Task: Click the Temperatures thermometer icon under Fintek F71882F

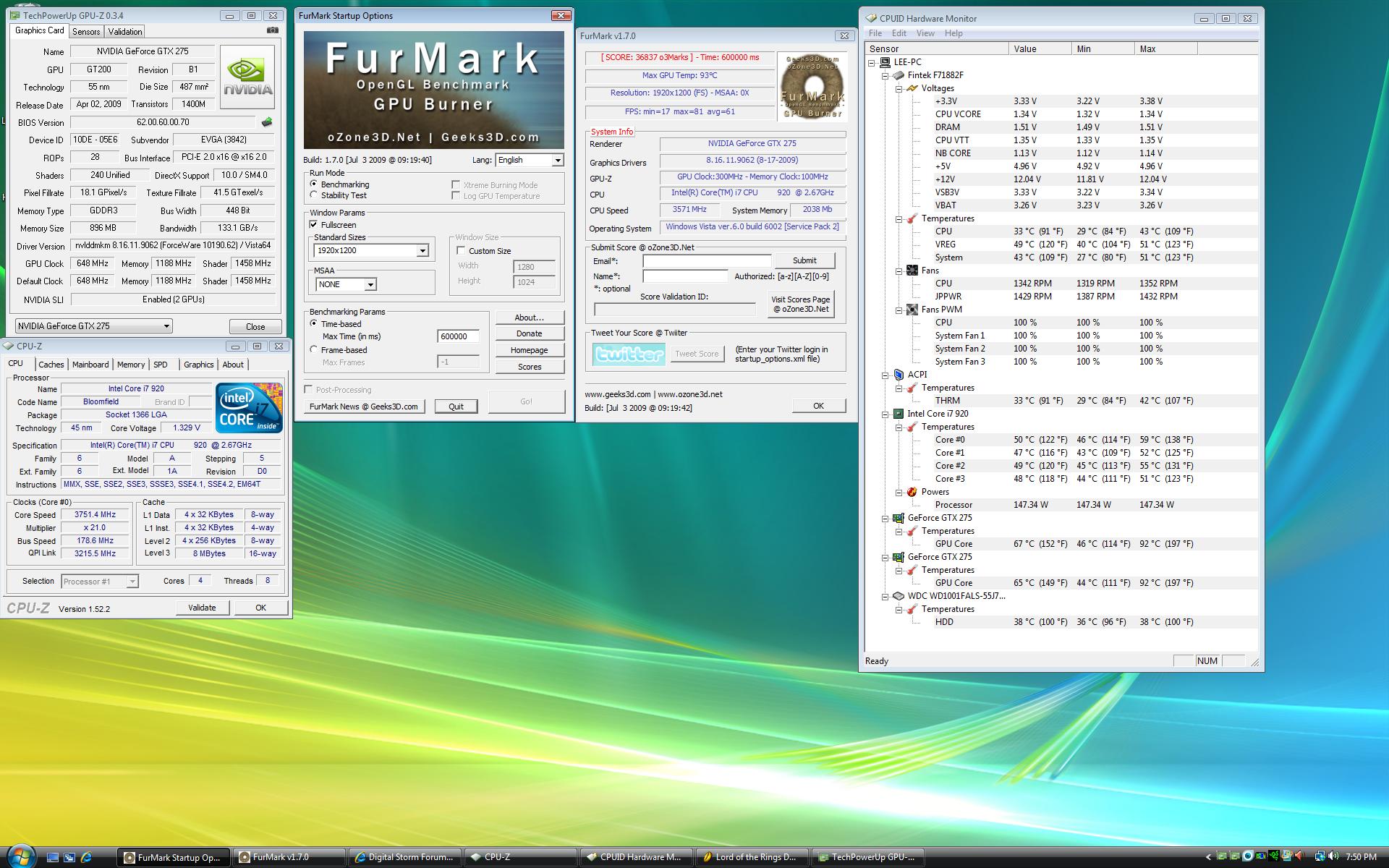Action: (912, 218)
